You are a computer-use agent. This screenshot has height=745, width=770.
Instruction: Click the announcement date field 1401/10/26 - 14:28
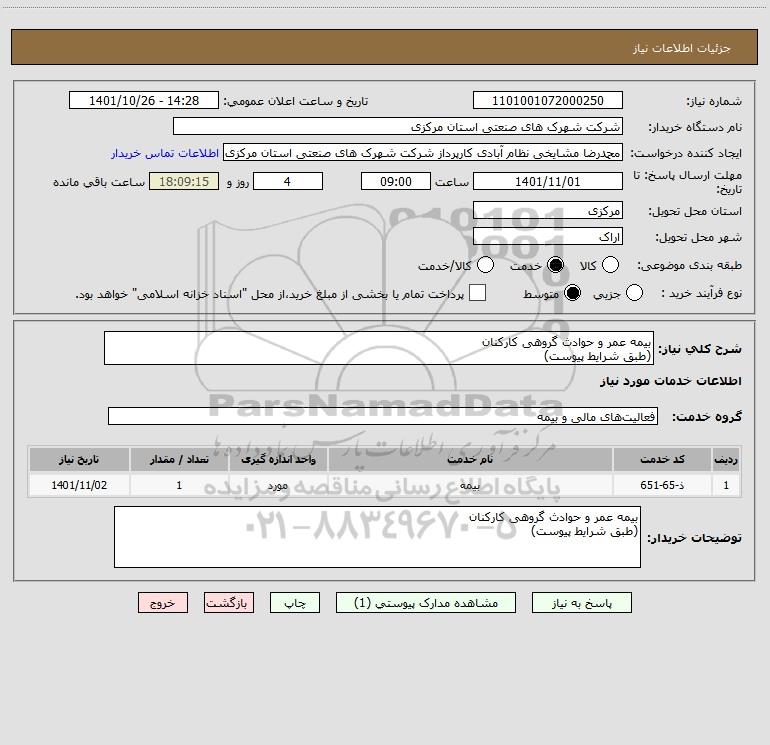pos(144,101)
